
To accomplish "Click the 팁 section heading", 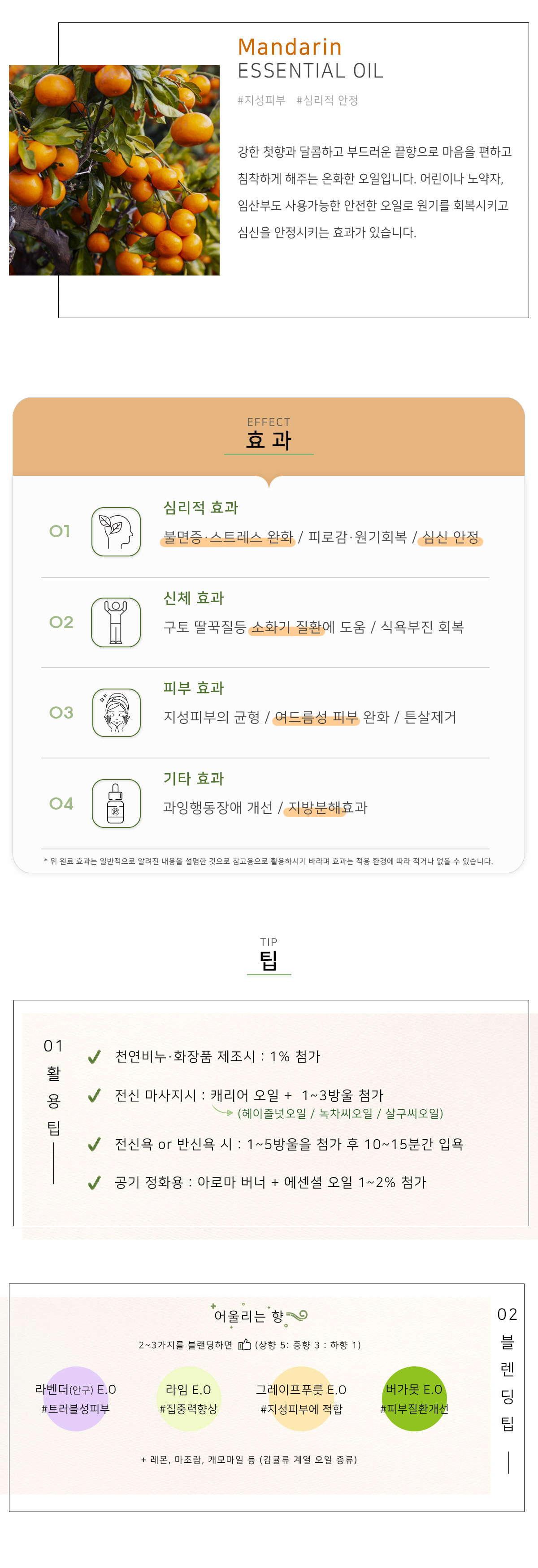I will coord(269,961).
